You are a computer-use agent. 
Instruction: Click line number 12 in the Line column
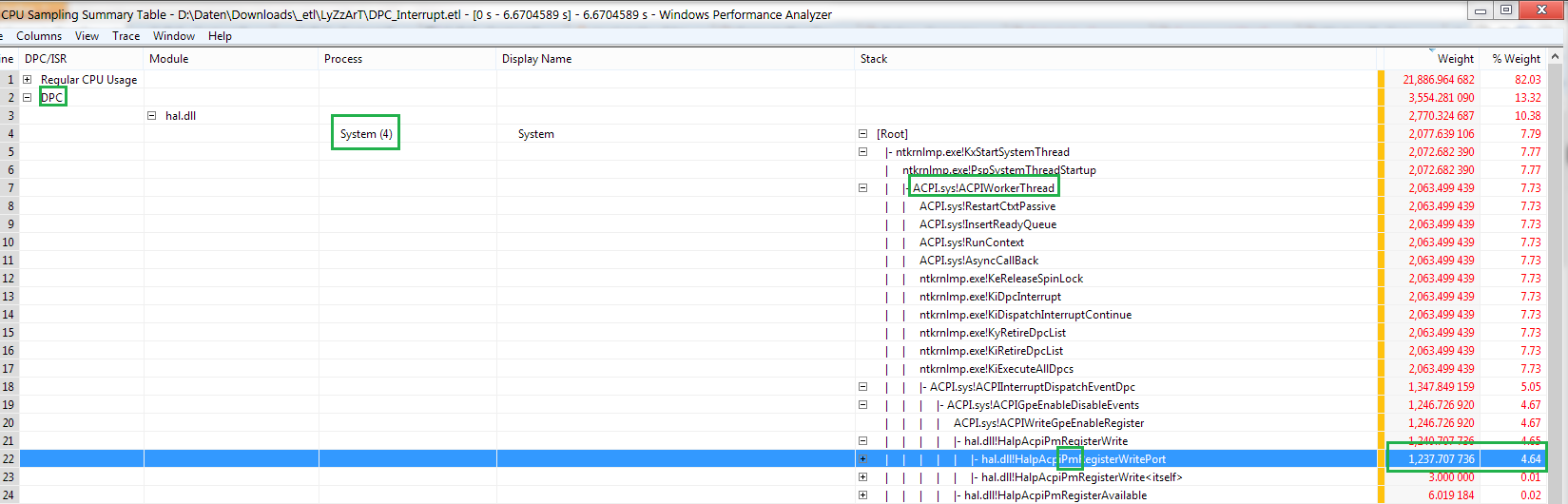click(9, 279)
